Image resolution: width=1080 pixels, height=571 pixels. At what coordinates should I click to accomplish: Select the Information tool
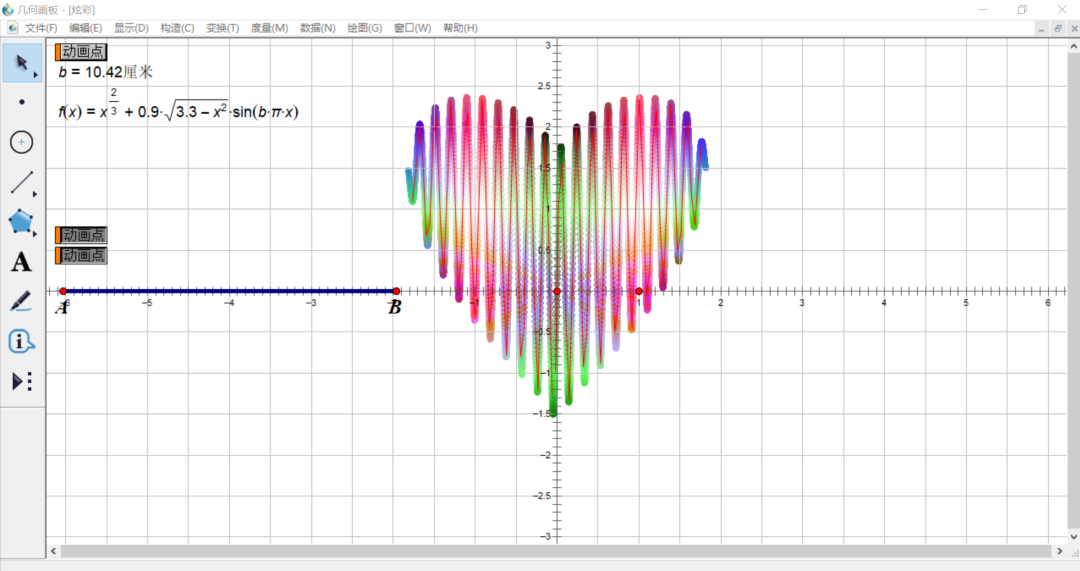(x=21, y=341)
